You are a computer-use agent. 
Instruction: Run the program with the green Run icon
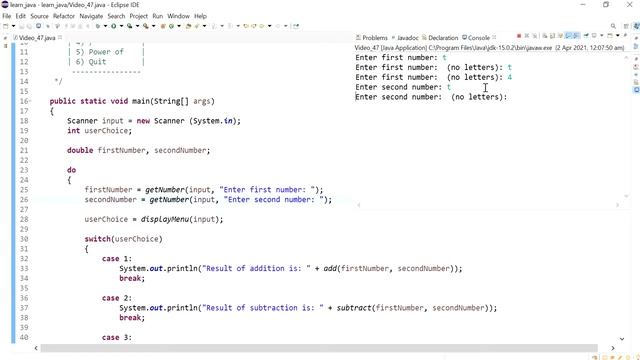[x=113, y=26]
